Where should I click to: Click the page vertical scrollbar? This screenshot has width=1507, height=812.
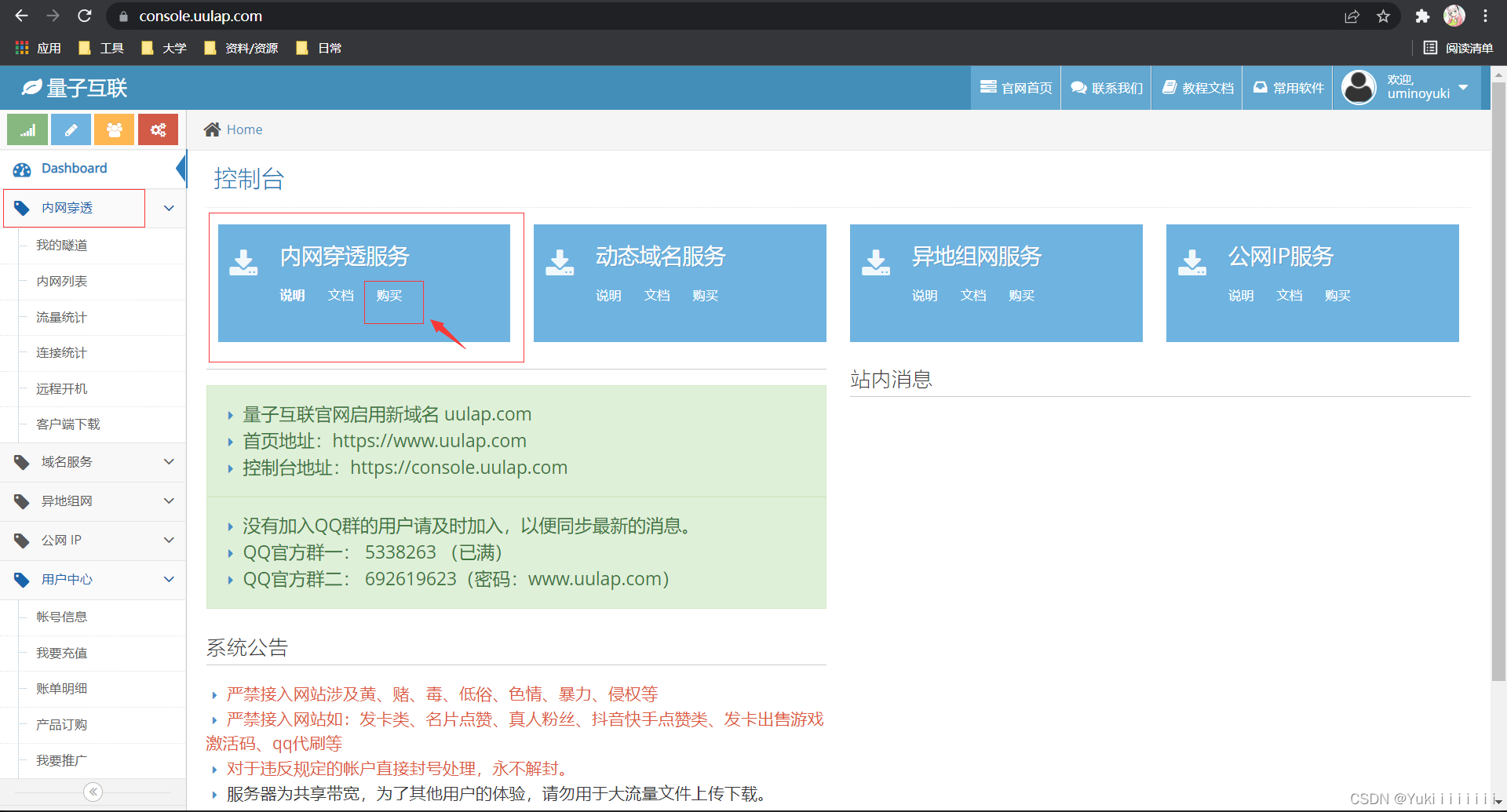(x=1498, y=383)
